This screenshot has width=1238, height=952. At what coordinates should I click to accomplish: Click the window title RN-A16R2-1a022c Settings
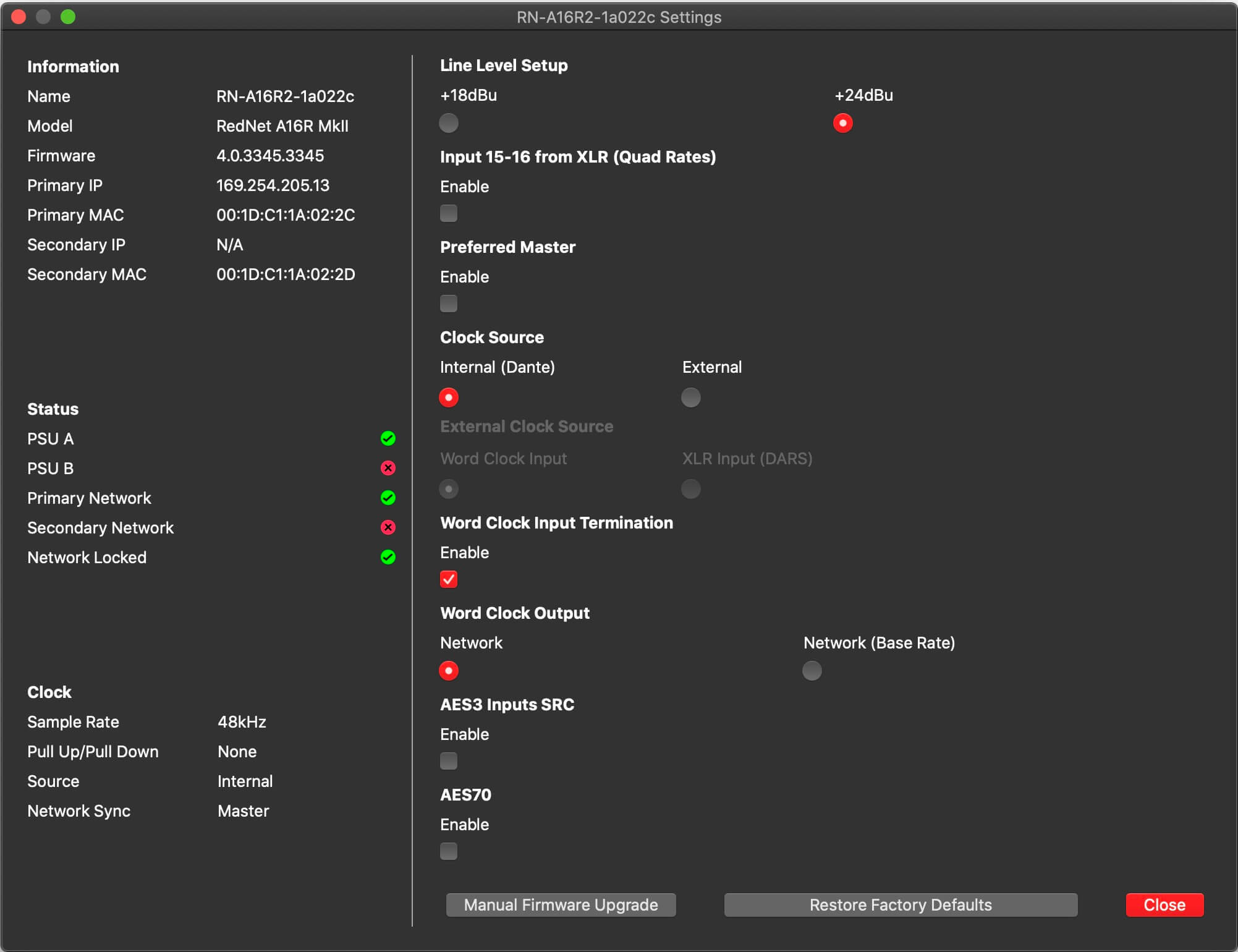coord(619,17)
